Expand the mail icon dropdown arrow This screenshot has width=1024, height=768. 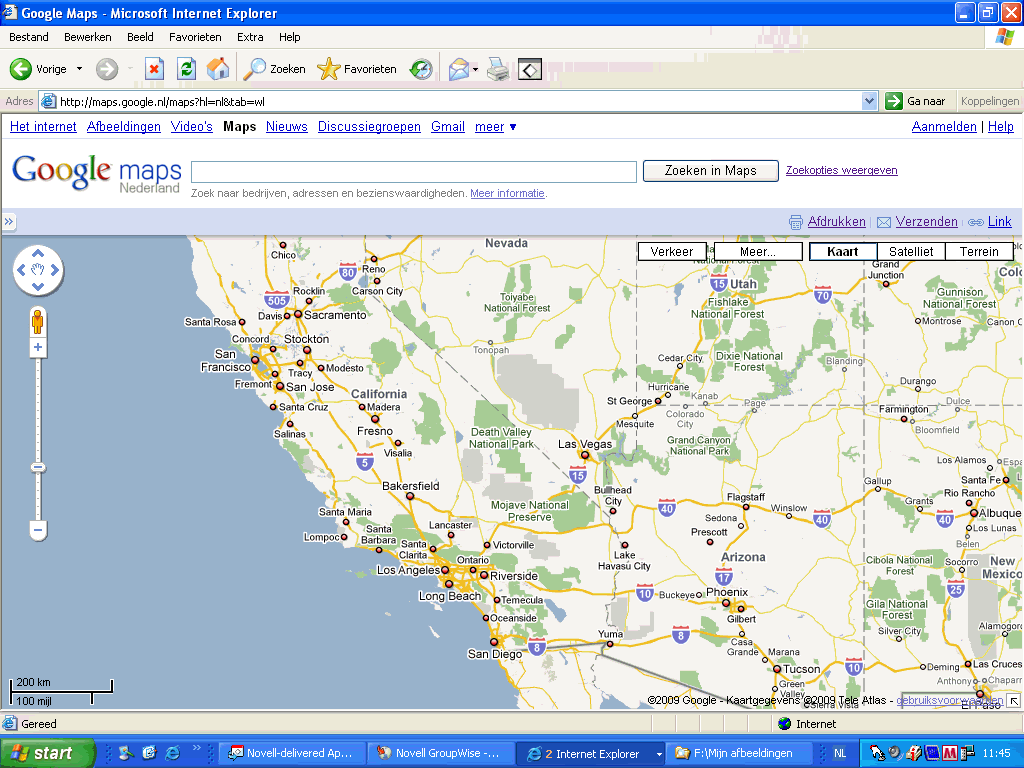tap(475, 69)
